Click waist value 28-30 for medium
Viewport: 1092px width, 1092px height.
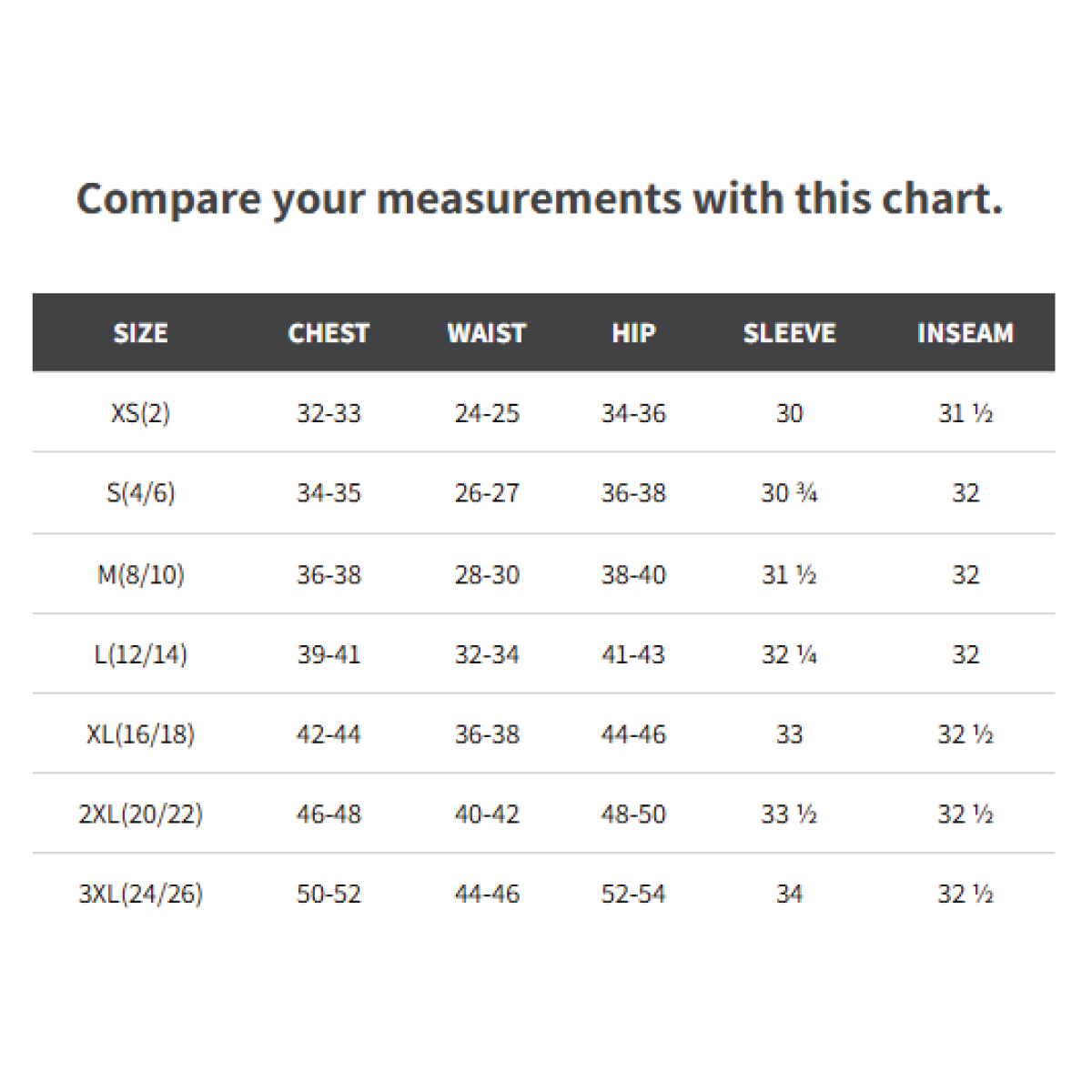[487, 575]
